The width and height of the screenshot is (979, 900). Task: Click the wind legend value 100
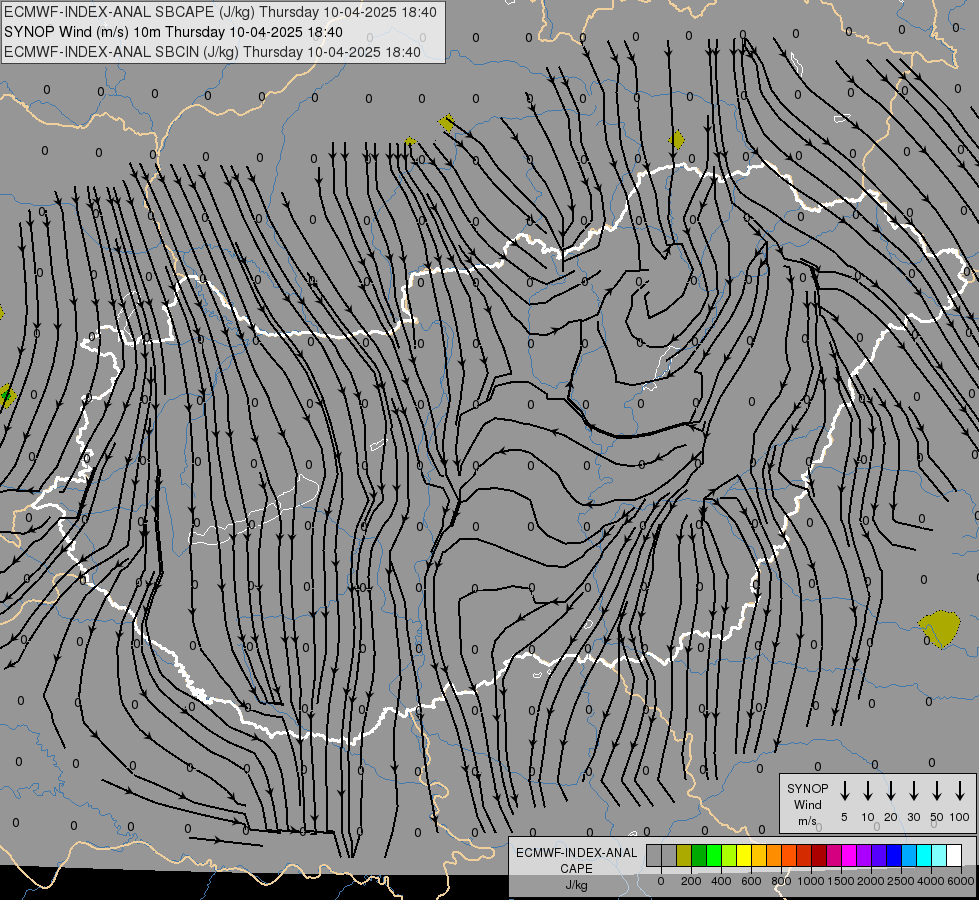click(x=960, y=817)
